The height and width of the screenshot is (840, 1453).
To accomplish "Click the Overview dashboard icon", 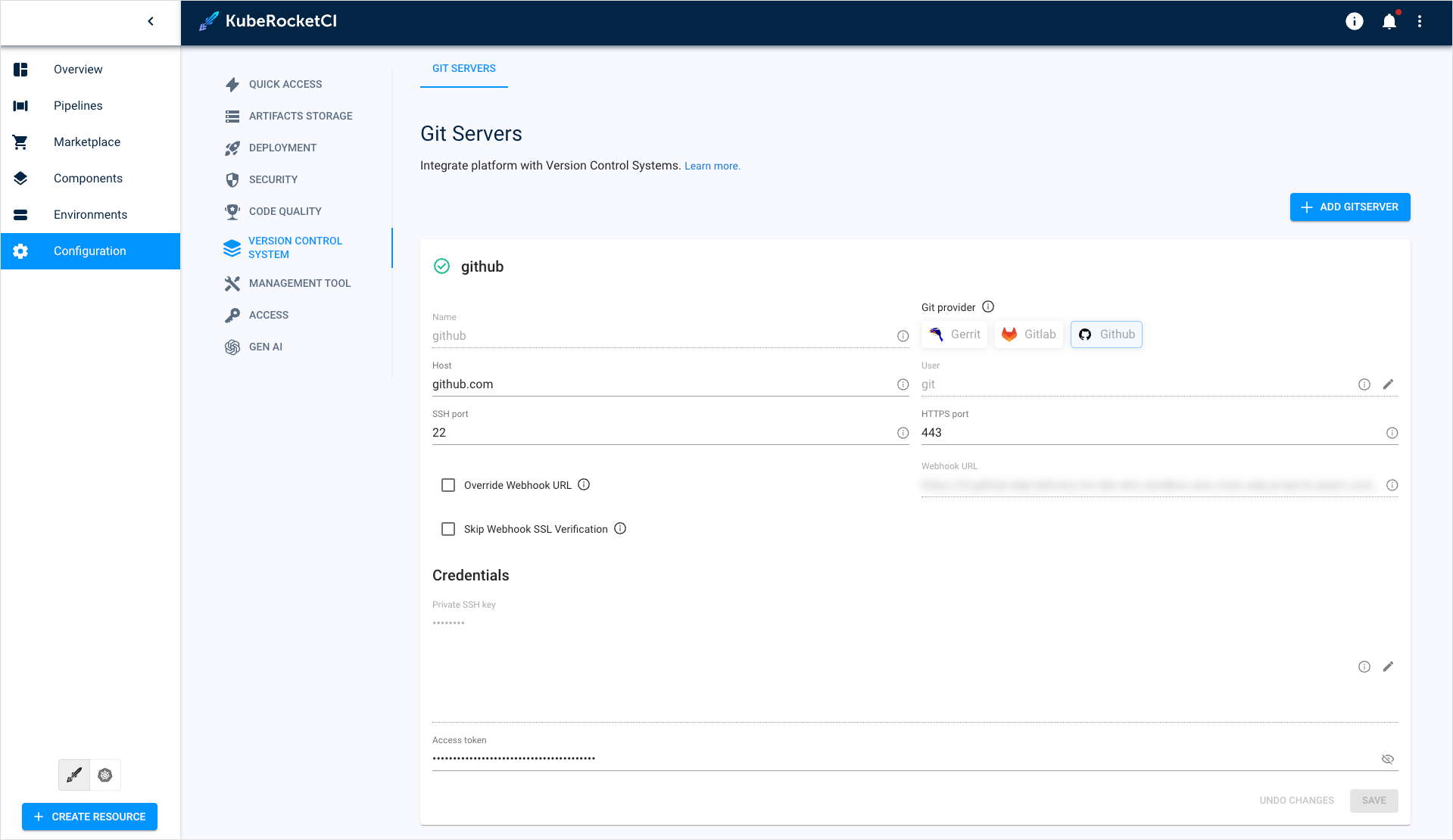I will (x=20, y=70).
